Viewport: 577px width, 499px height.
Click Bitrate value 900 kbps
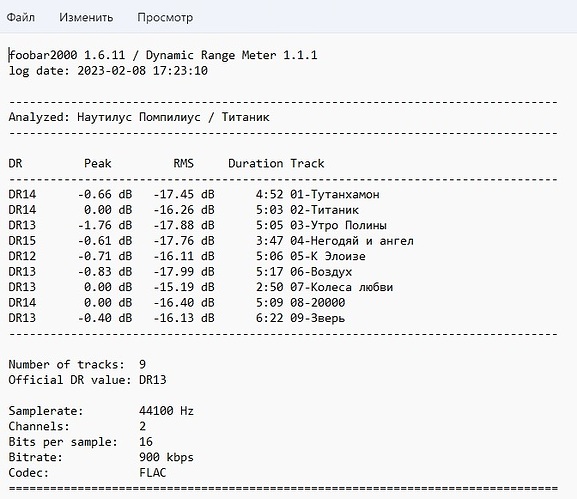pos(166,457)
